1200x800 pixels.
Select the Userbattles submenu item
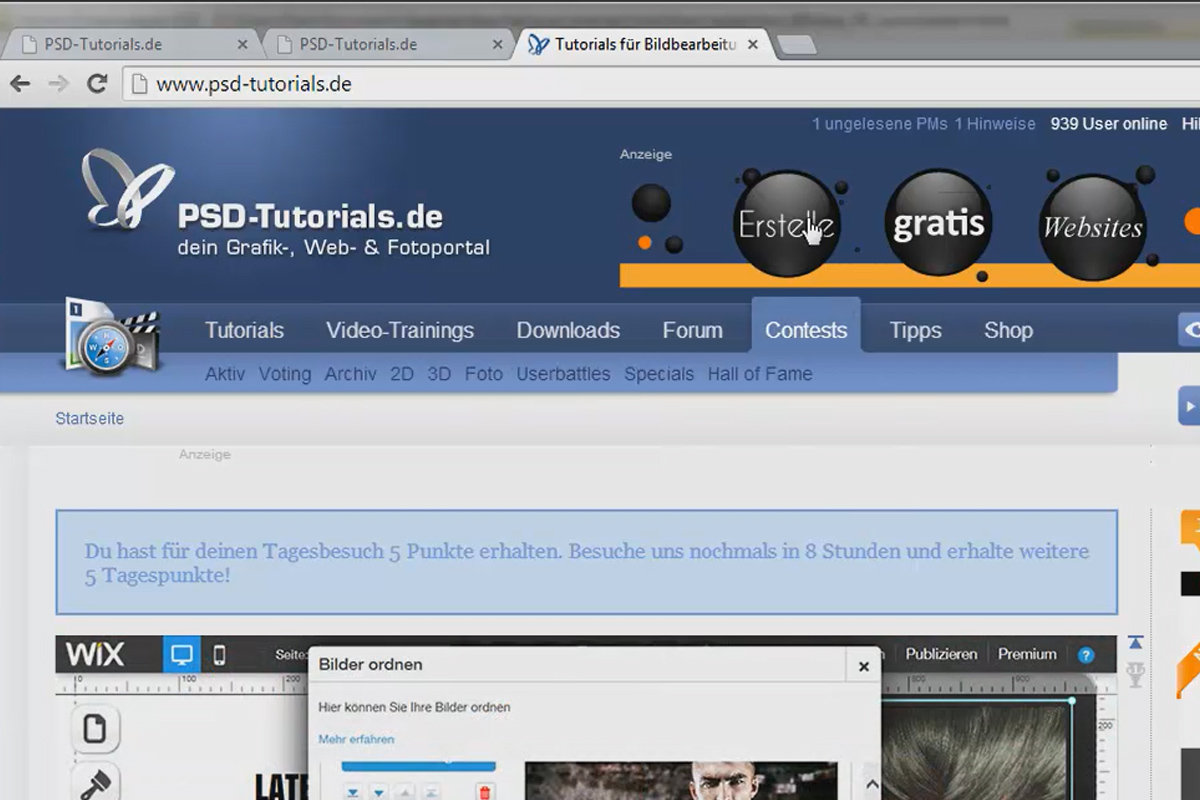tap(563, 374)
